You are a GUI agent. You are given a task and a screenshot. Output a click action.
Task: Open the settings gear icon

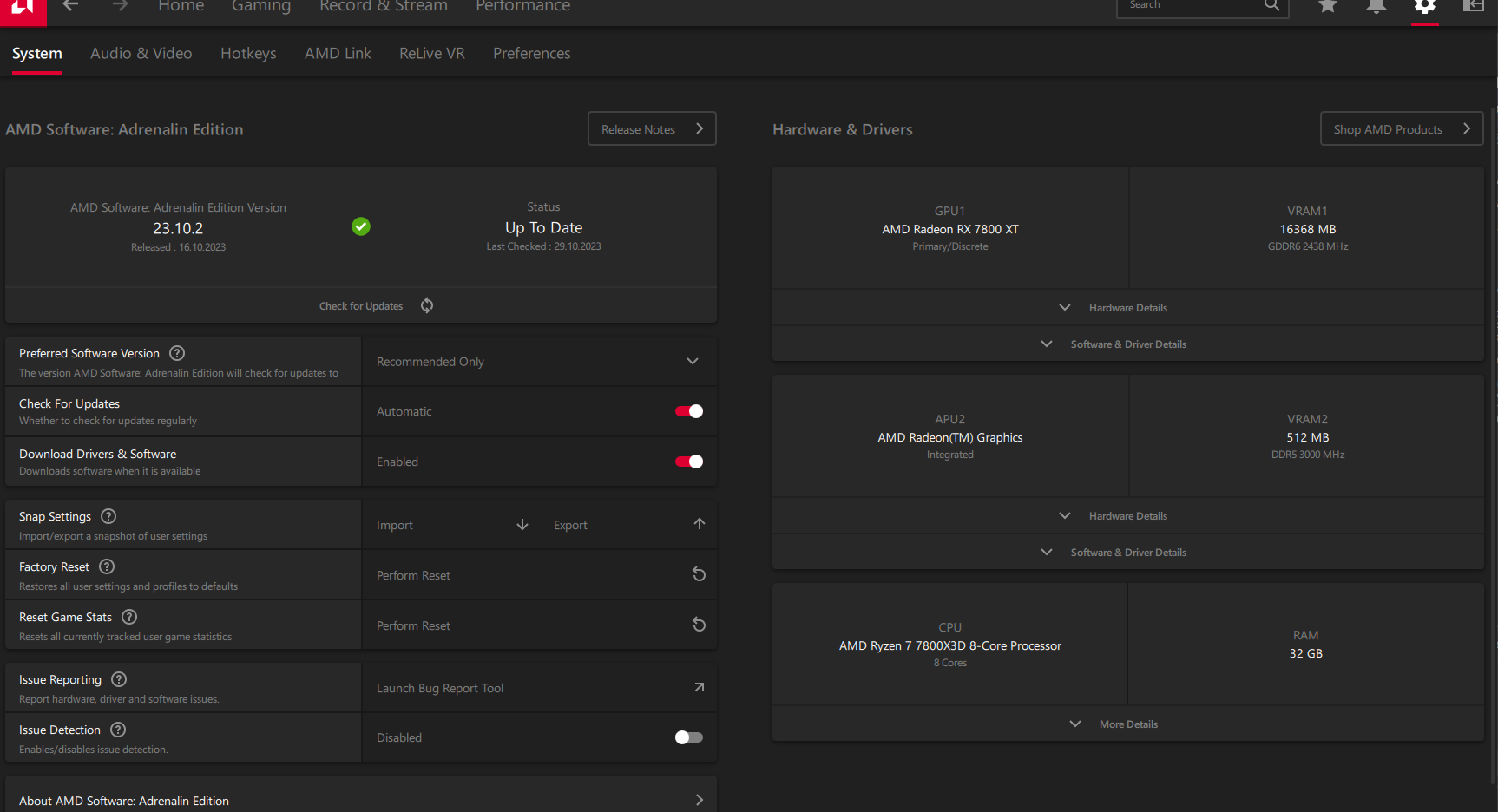click(1425, 6)
